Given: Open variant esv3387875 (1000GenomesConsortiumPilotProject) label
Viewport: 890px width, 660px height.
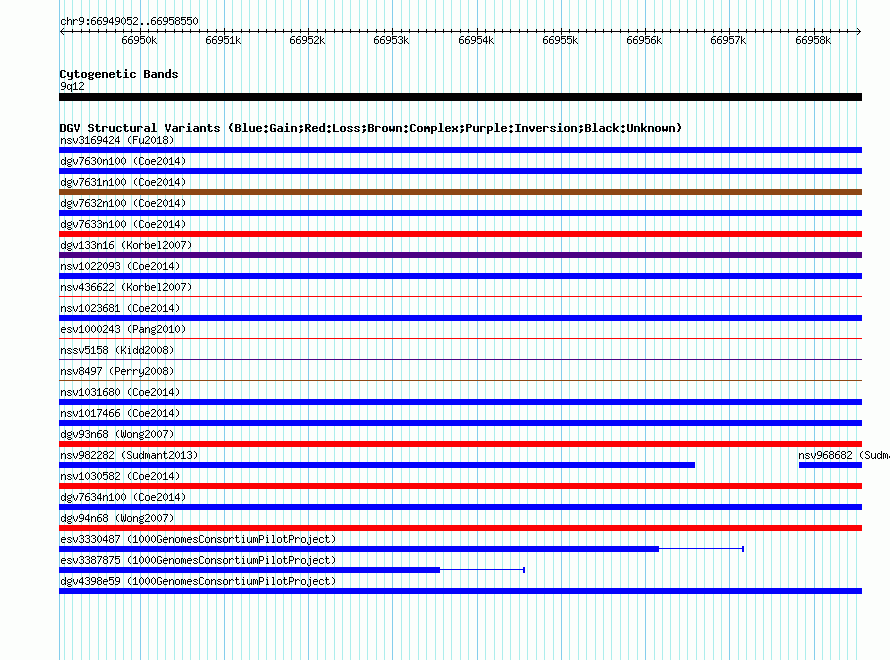Looking at the screenshot, I should pyautogui.click(x=198, y=560).
